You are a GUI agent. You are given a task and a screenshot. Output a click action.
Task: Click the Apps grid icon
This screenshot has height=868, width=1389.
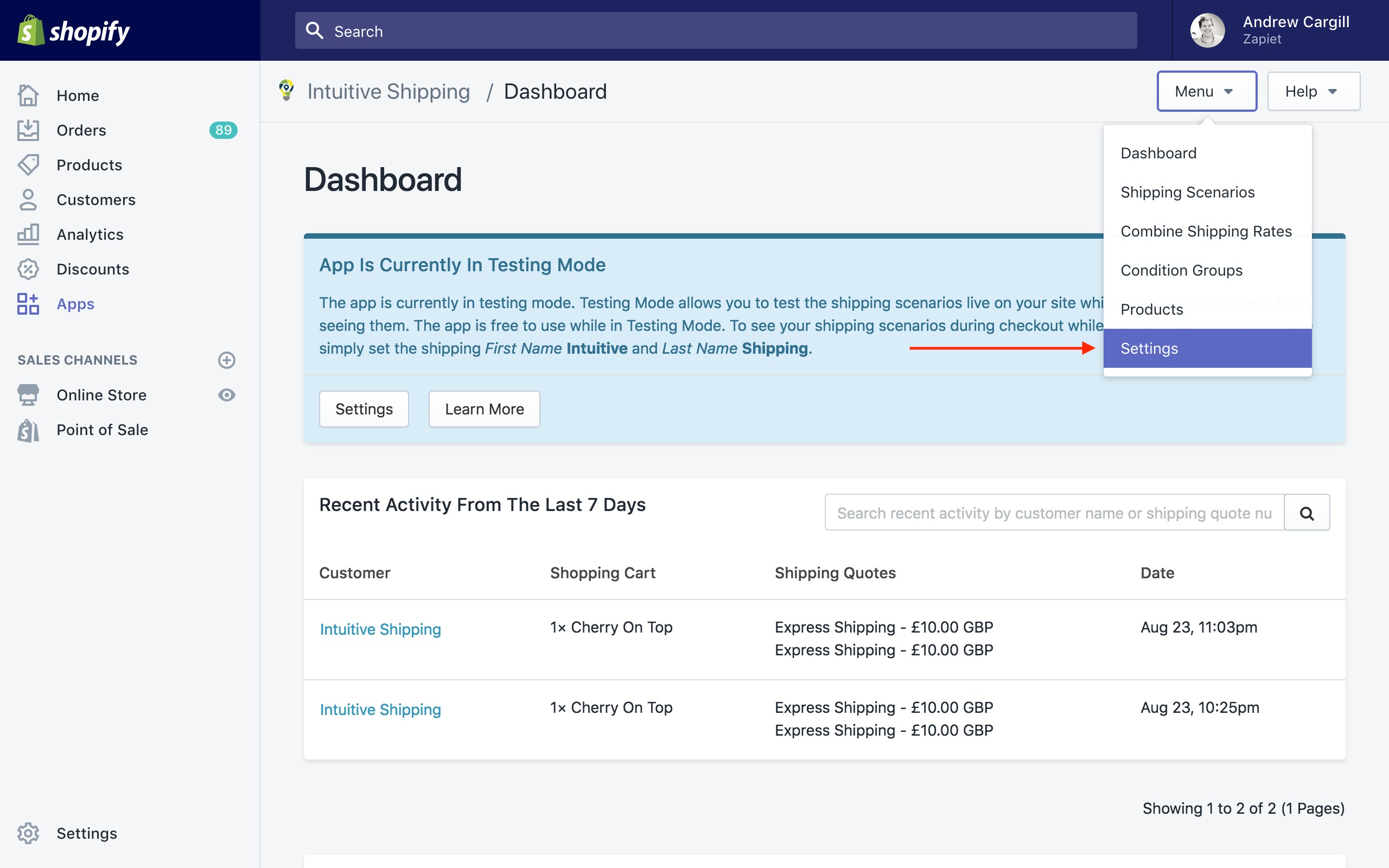pyautogui.click(x=28, y=304)
